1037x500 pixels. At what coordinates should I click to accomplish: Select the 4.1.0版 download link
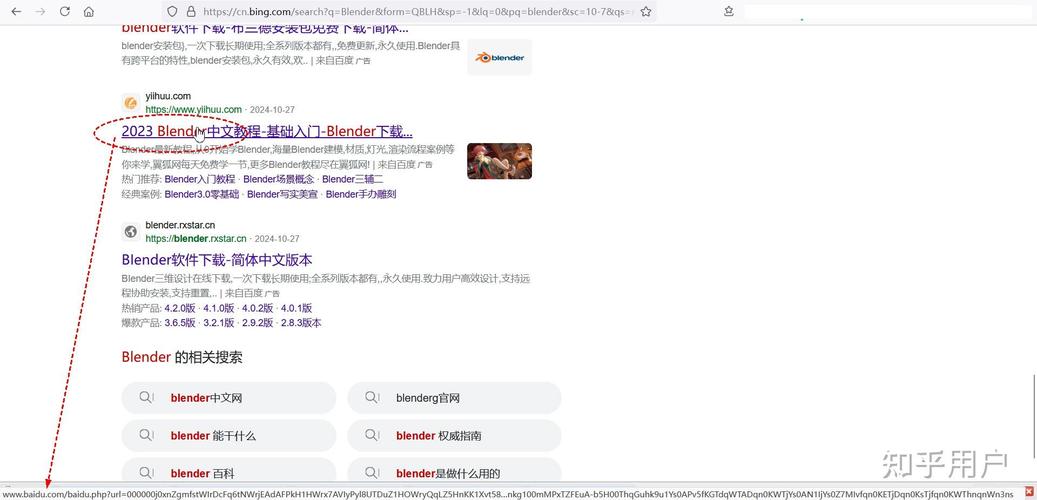pyautogui.click(x=219, y=308)
